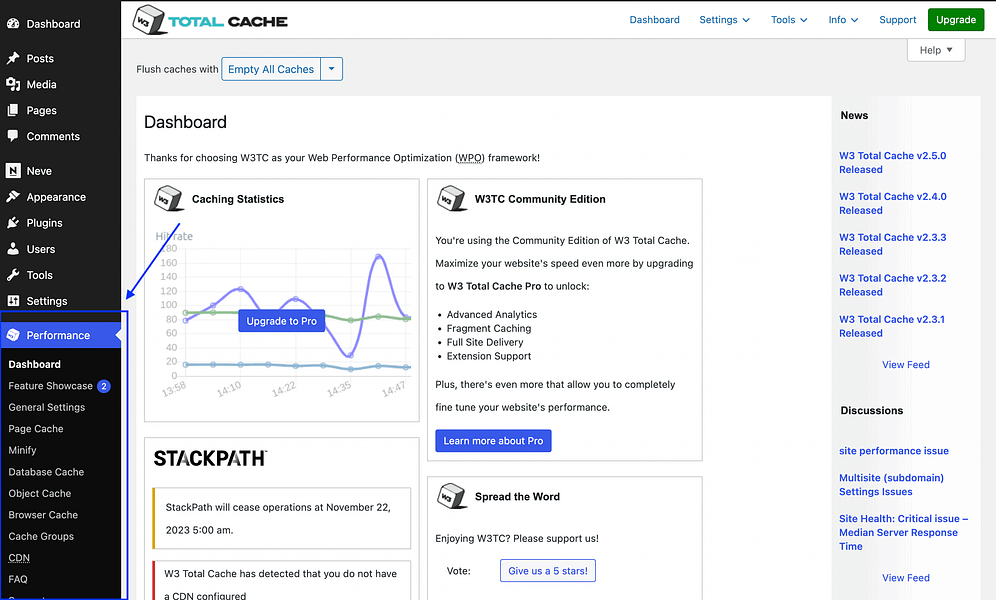Open General Settings under Performance

click(x=47, y=407)
